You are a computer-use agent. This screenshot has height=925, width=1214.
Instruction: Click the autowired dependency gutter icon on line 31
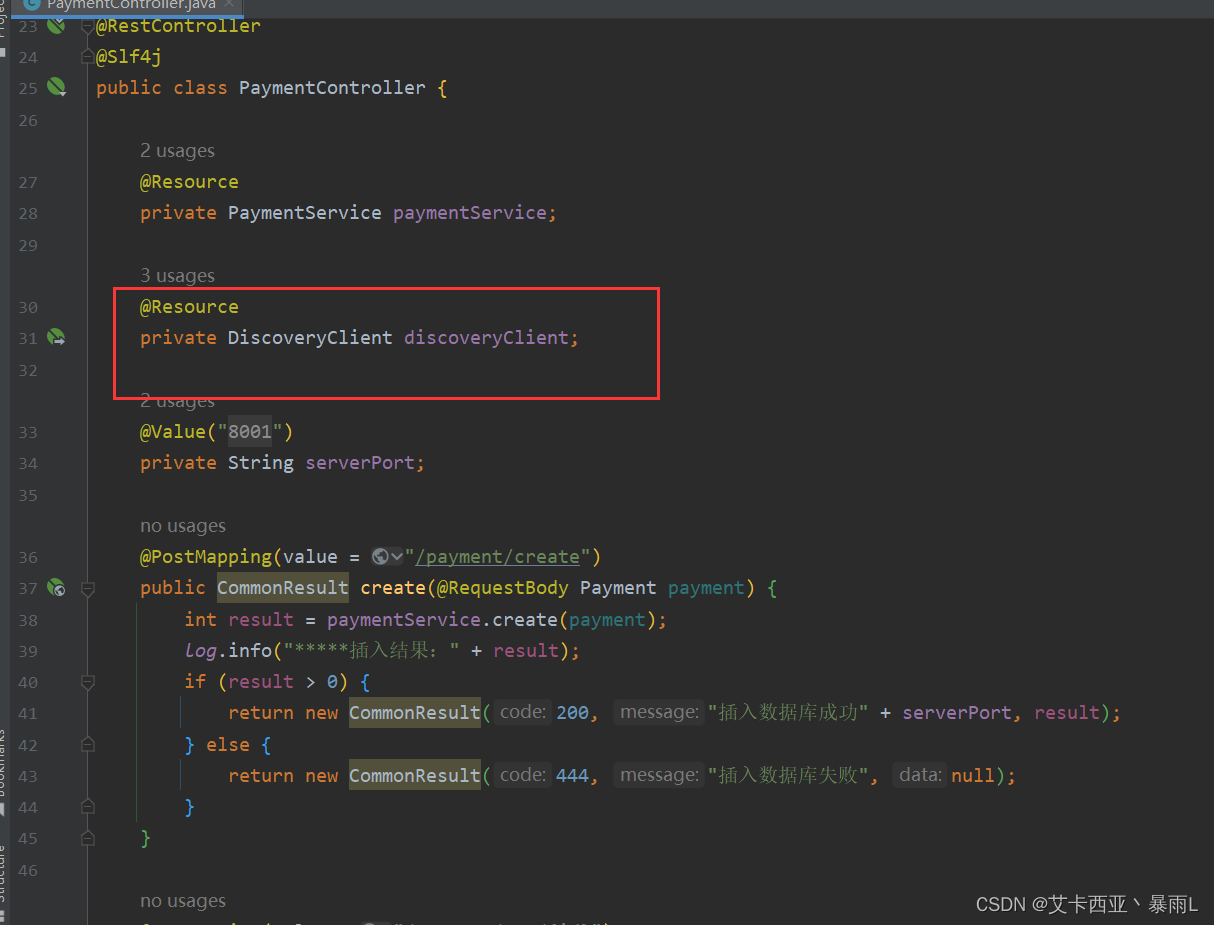pyautogui.click(x=57, y=338)
